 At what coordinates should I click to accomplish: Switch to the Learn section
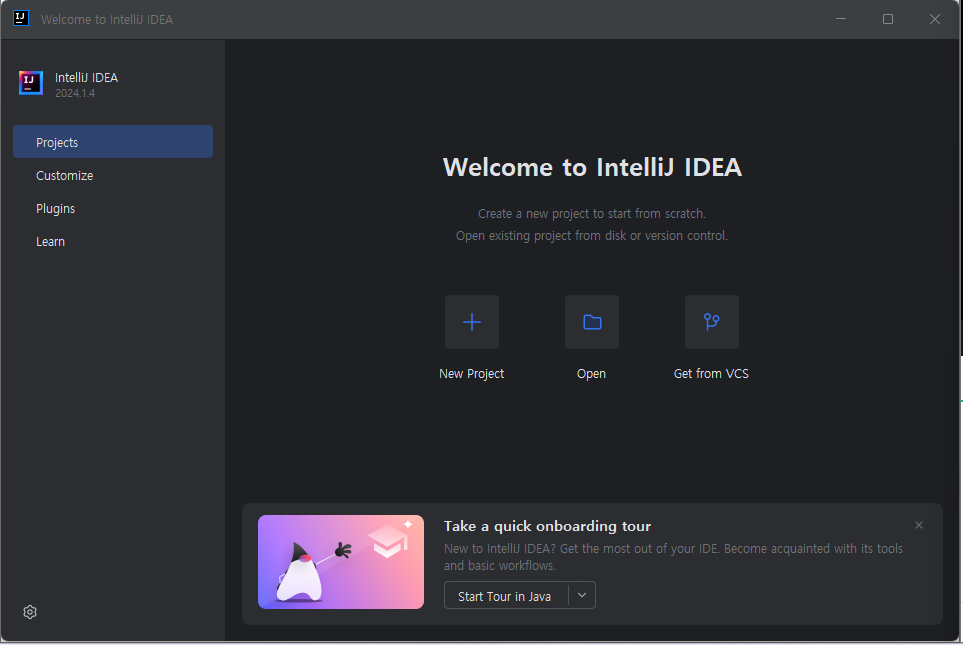pyautogui.click(x=113, y=241)
